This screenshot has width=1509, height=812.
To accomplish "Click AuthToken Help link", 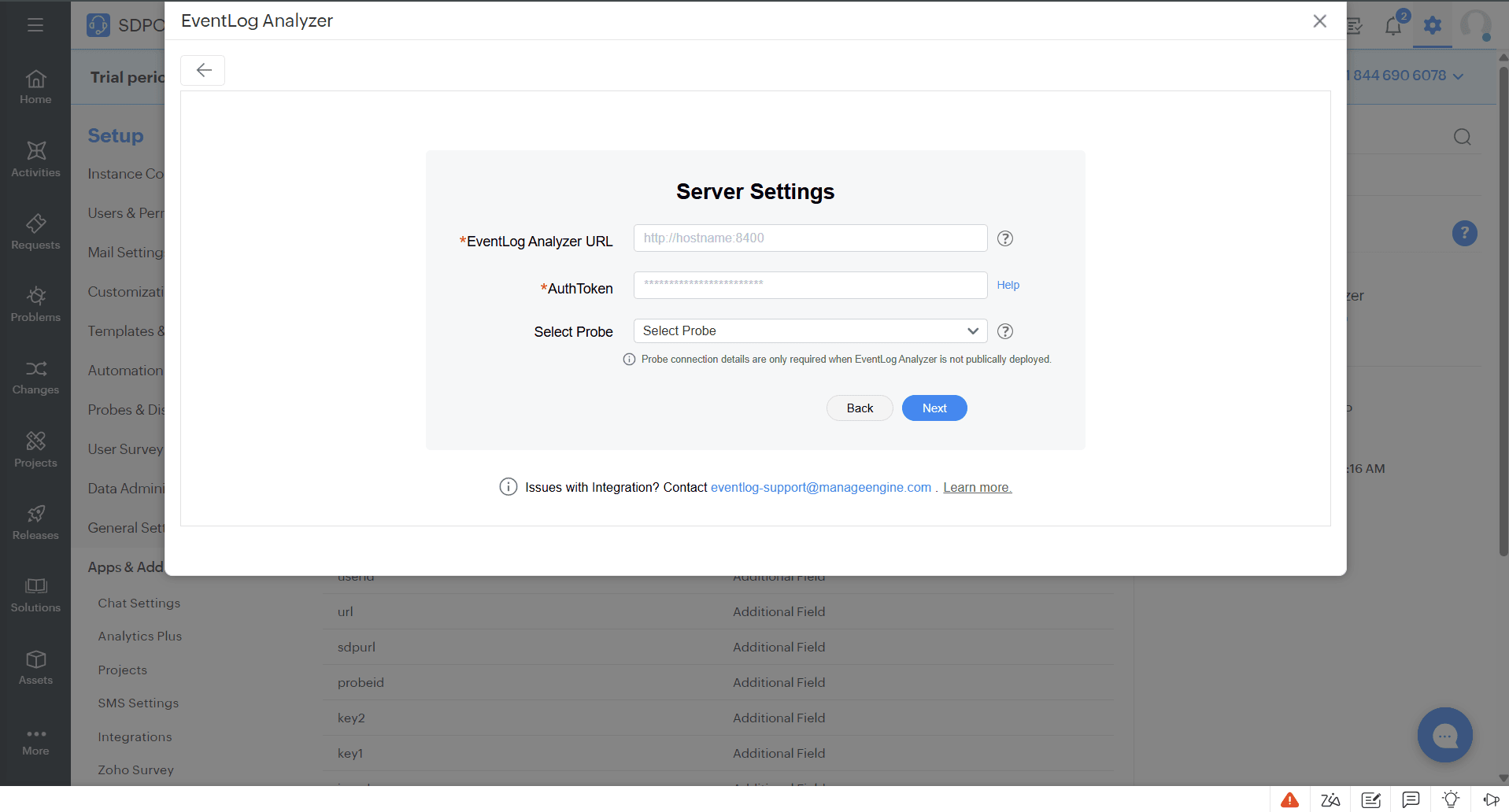I will (x=1008, y=285).
